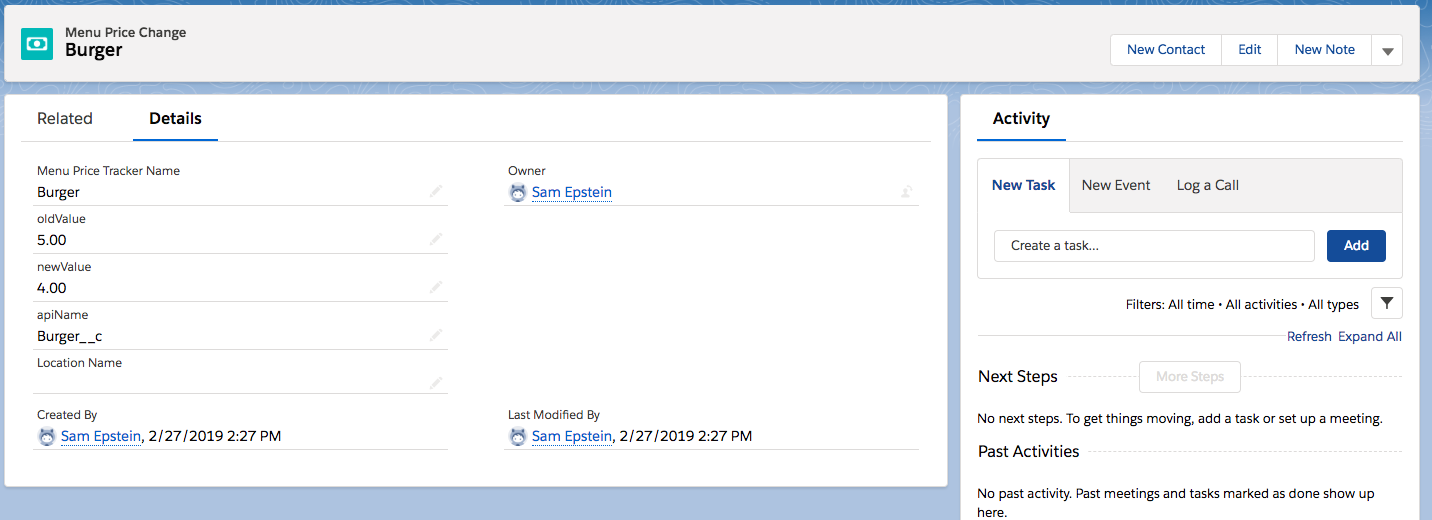
Task: Click the More Steps button
Action: [1190, 377]
